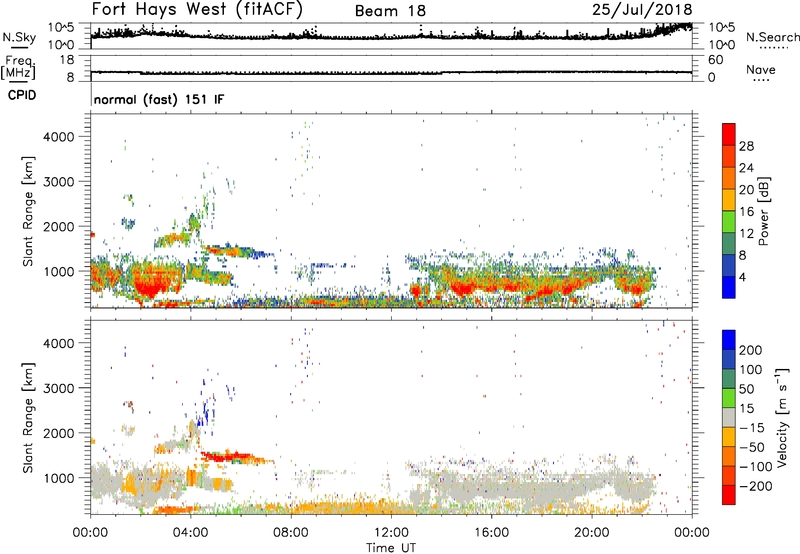Click the '28' power color bar value
The width and height of the screenshot is (800, 554).
(746, 146)
